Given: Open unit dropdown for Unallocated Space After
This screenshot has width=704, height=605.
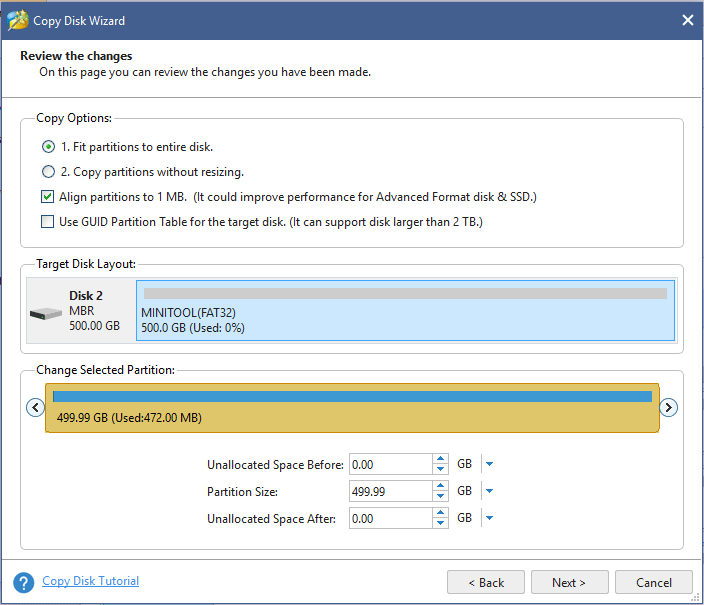Looking at the screenshot, I should coord(489,518).
